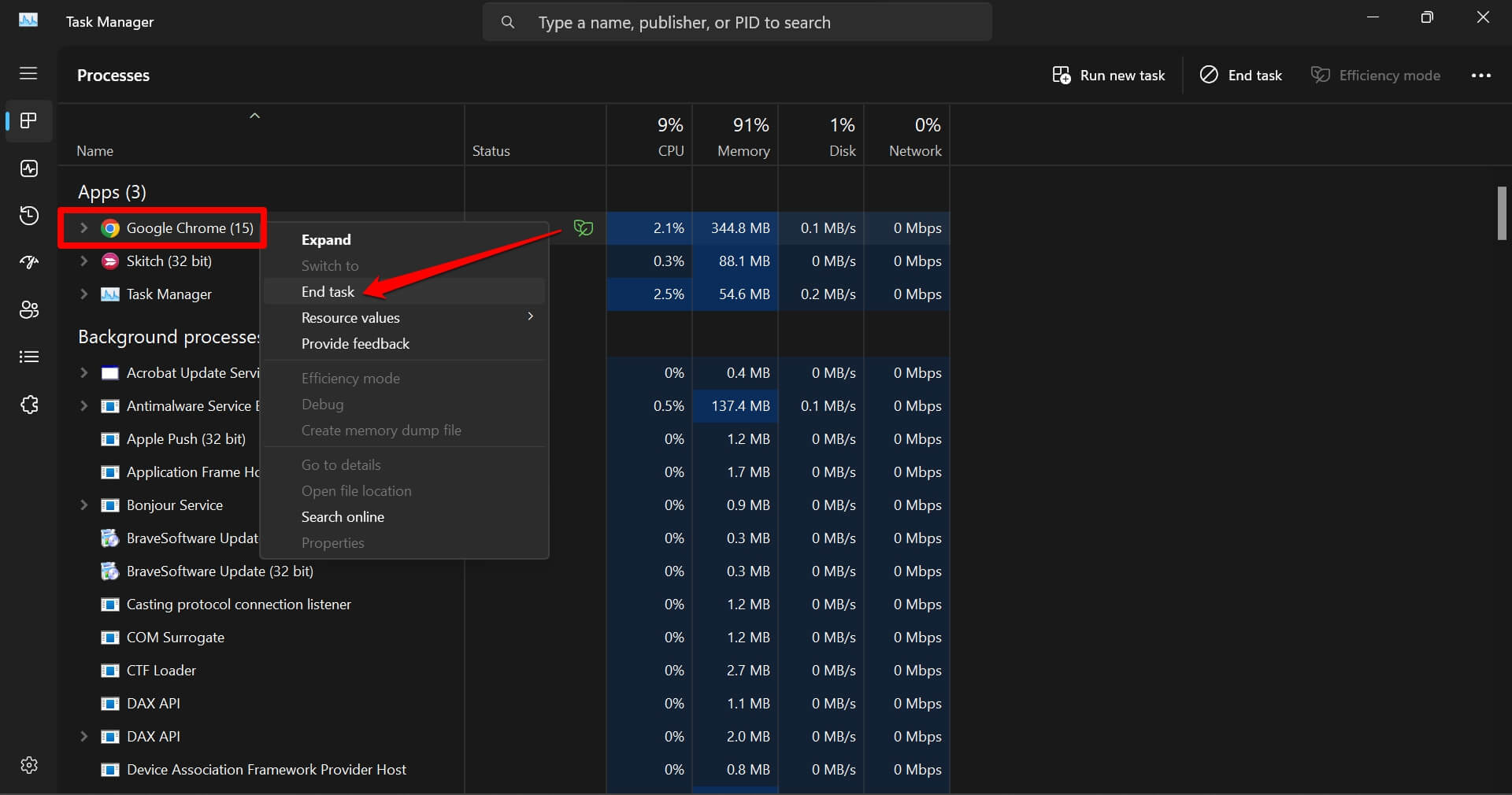Screen dimensions: 1512x795
Task: Open the Performance panel in sidebar
Action: coord(28,168)
